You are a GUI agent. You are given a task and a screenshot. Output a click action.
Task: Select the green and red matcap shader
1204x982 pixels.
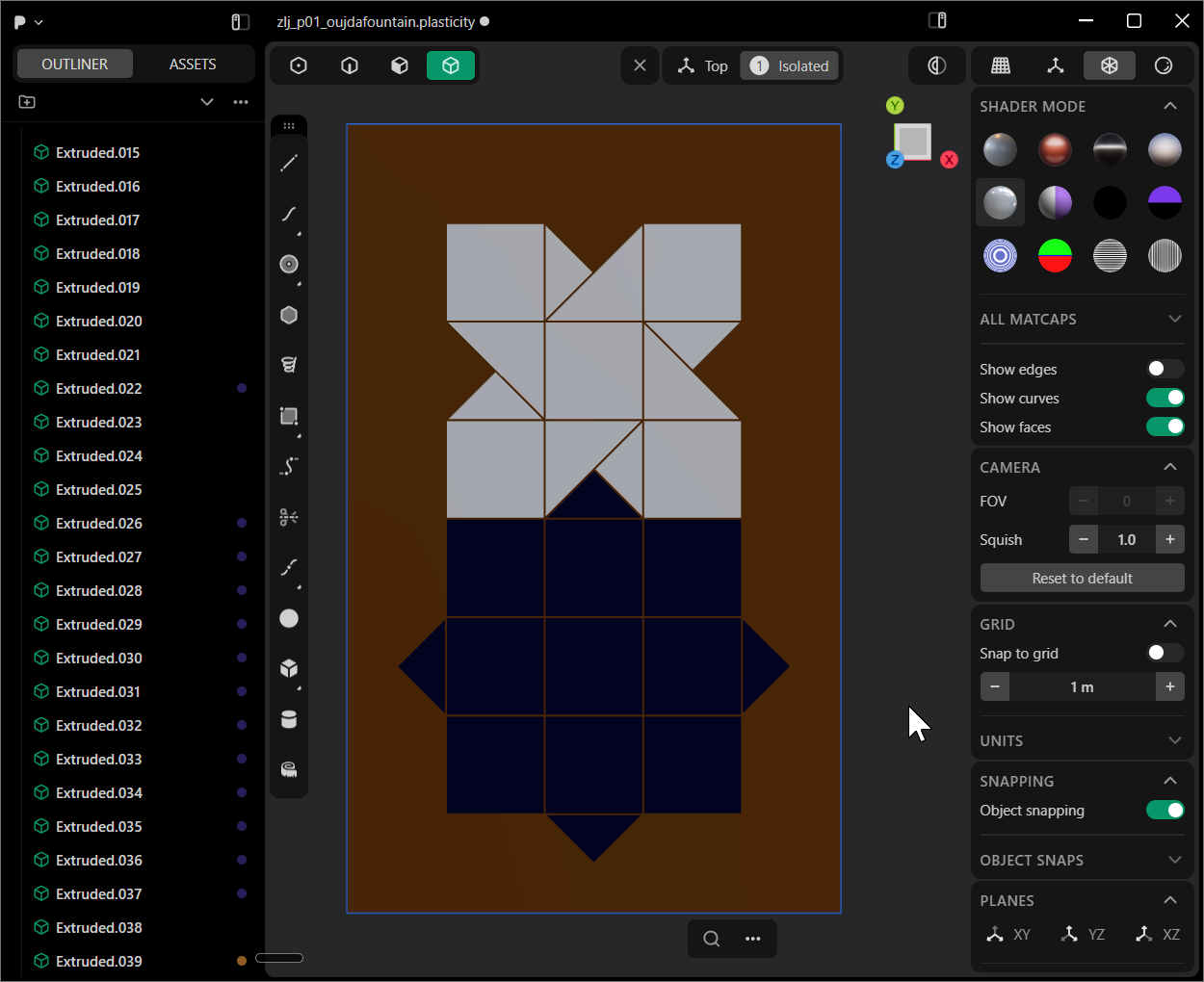pos(1055,256)
